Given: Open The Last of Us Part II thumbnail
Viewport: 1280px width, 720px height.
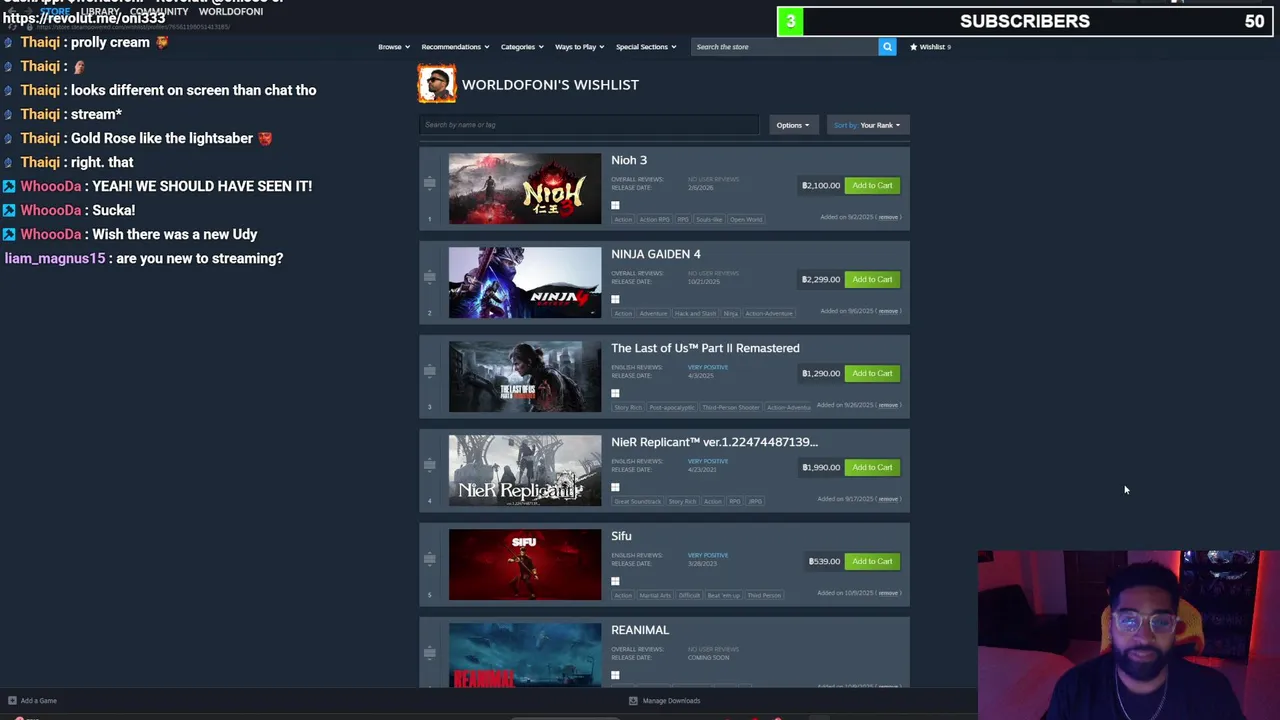Looking at the screenshot, I should tap(525, 376).
